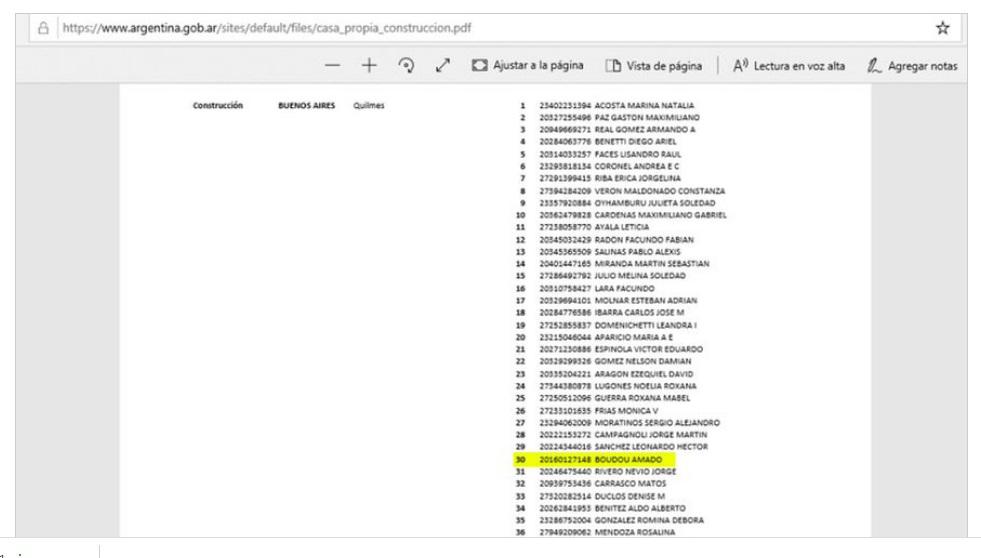Click the BUENOS AIRES province label

coord(307,106)
